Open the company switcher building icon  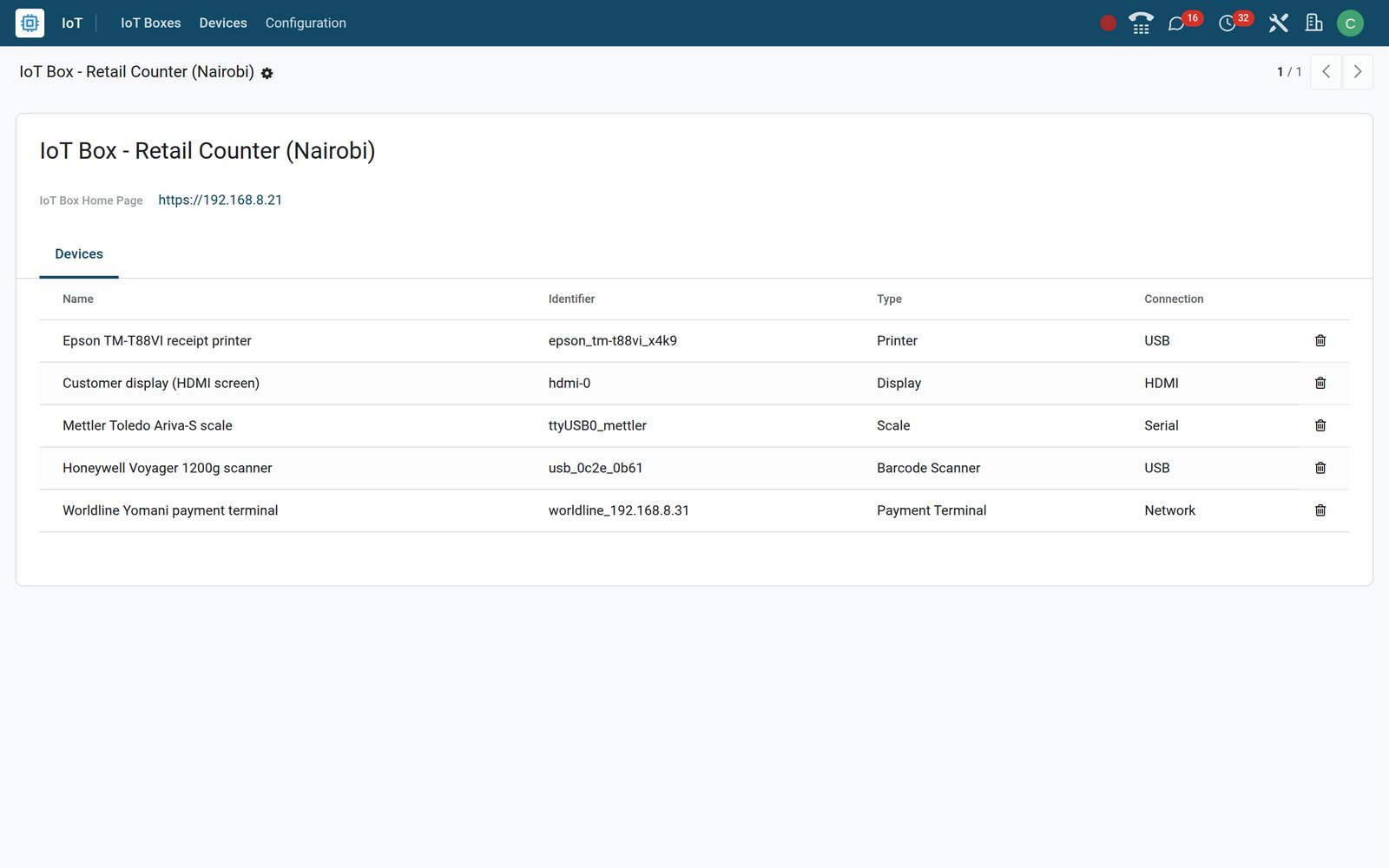click(x=1313, y=23)
